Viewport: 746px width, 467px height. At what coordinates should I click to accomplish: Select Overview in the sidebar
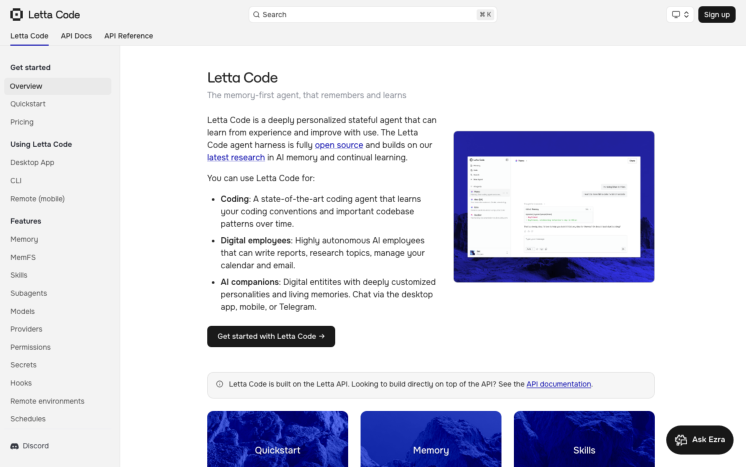[x=58, y=86]
